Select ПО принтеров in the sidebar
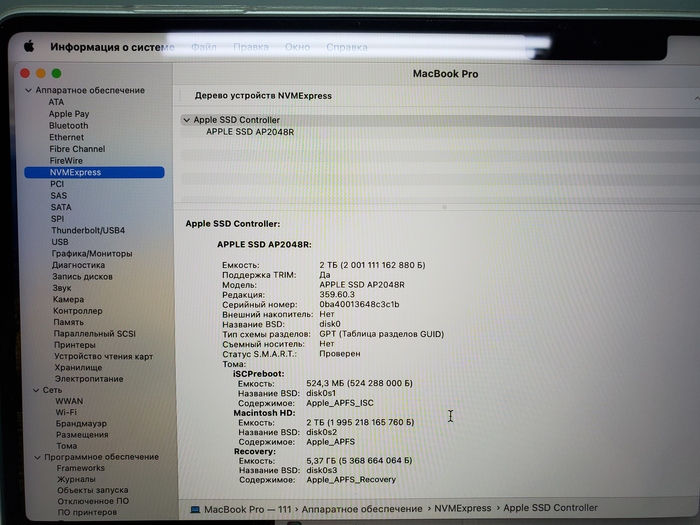 click(x=87, y=512)
